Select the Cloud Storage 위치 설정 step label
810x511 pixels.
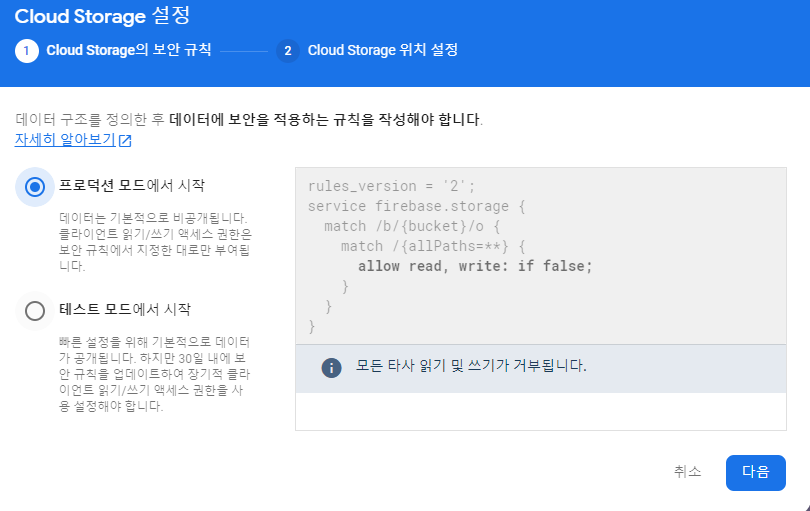coord(383,50)
